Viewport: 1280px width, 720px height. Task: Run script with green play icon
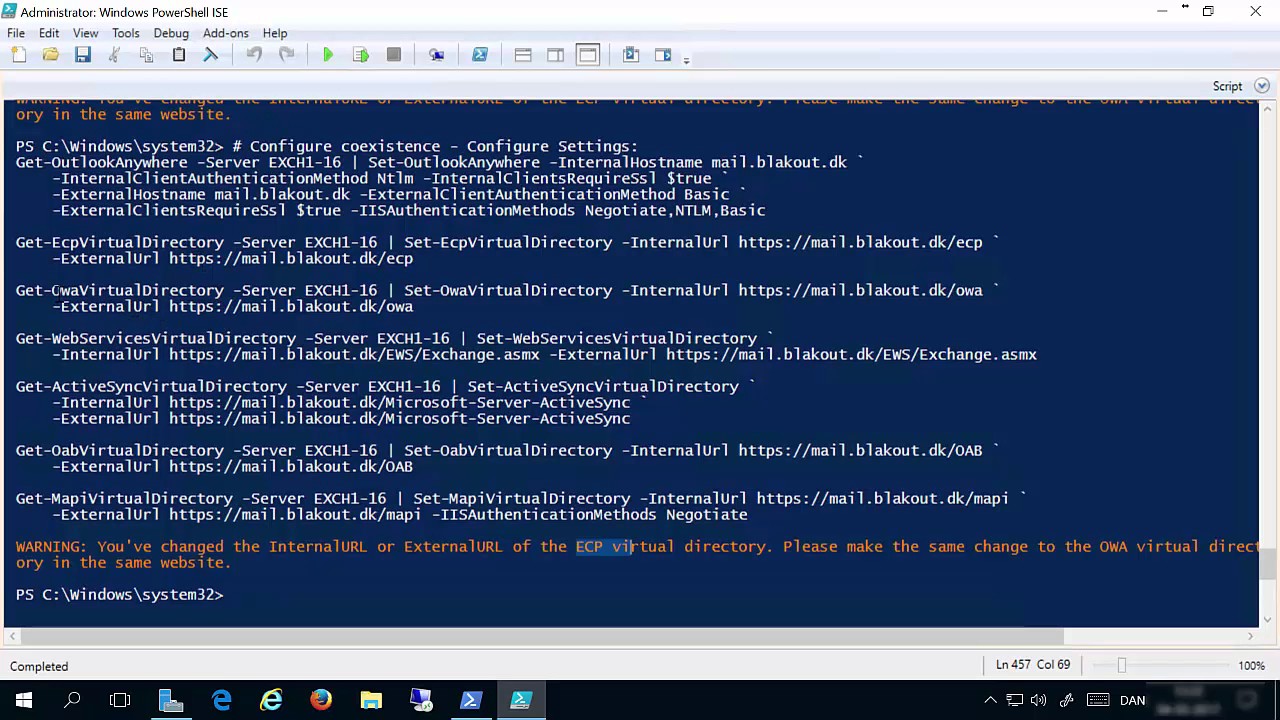point(328,55)
